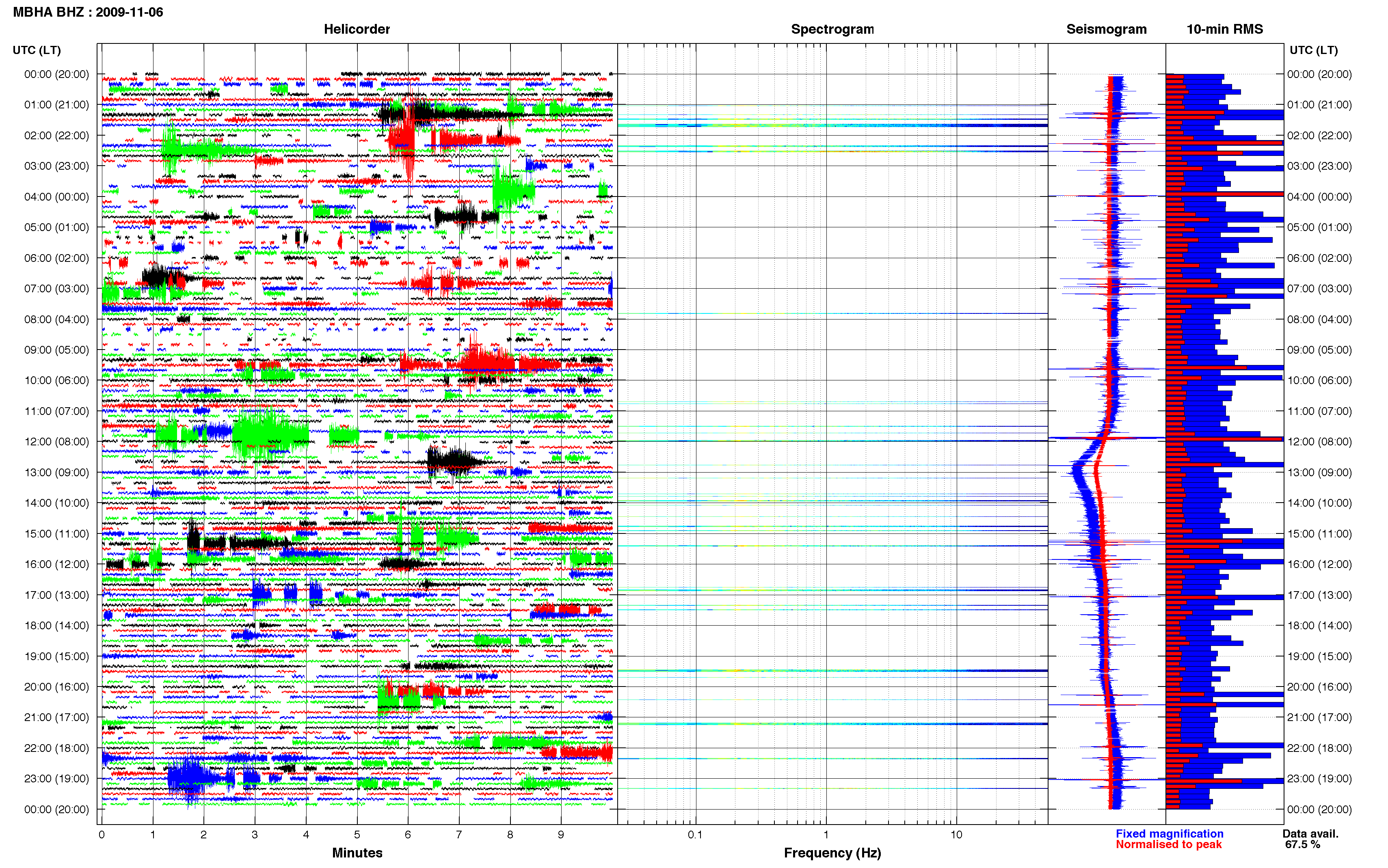Select the 'Helicorder' panel heading
The height and width of the screenshot is (868, 1388).
click(357, 29)
